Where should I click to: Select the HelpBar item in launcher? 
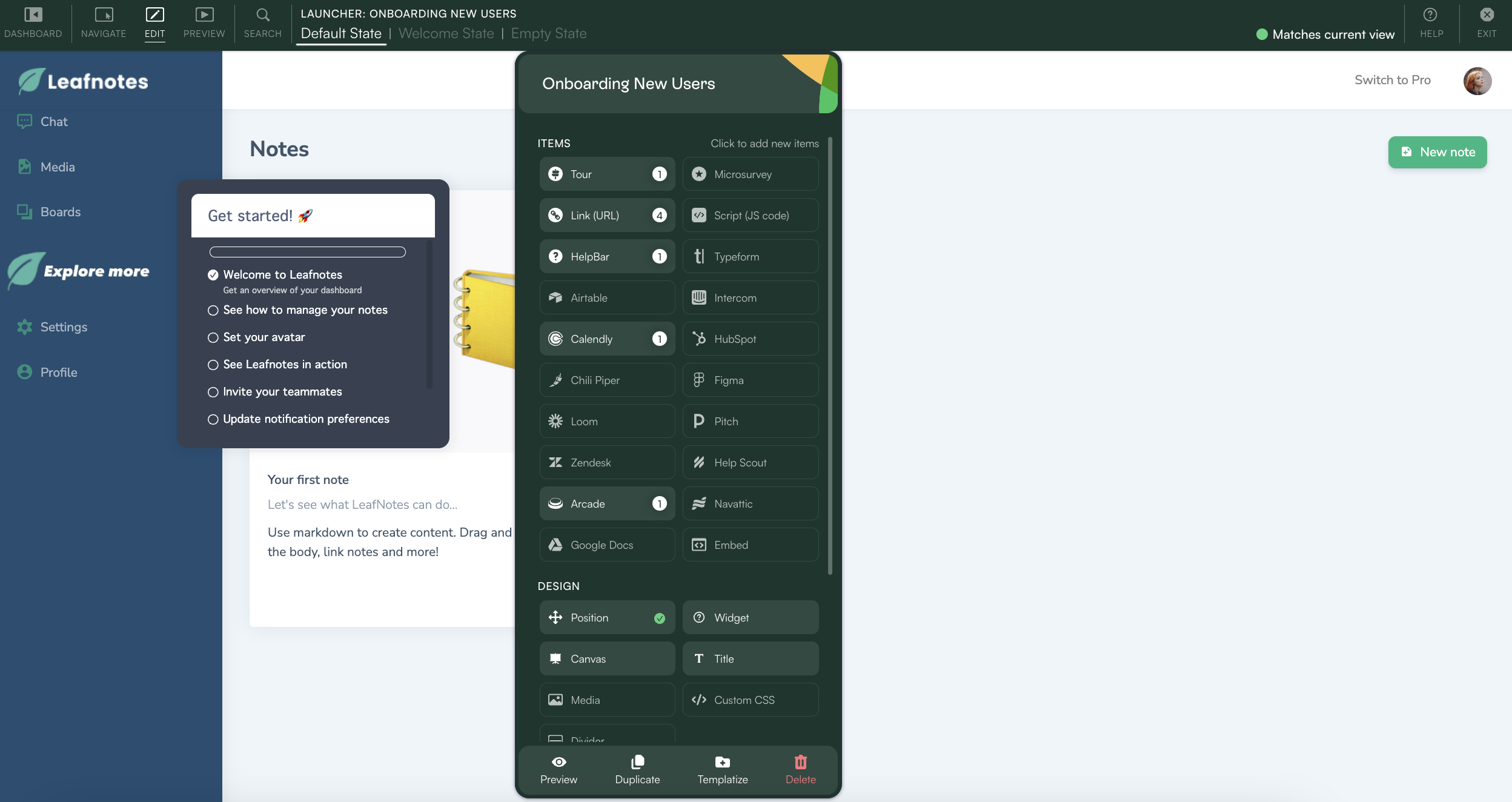coord(606,256)
